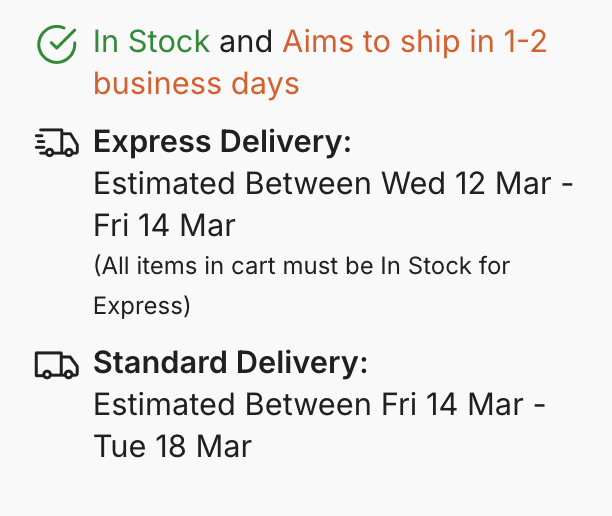Click the Express Delivery fast truck icon
The height and width of the screenshot is (516, 612).
click(x=57, y=142)
